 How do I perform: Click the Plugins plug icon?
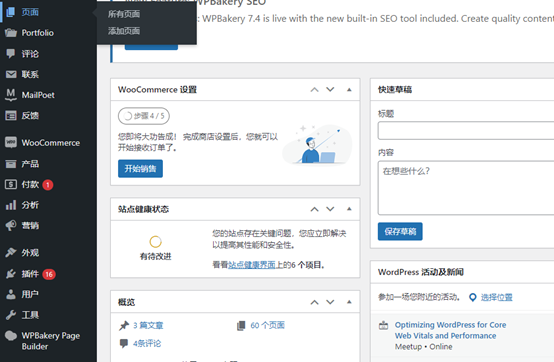click(x=11, y=274)
